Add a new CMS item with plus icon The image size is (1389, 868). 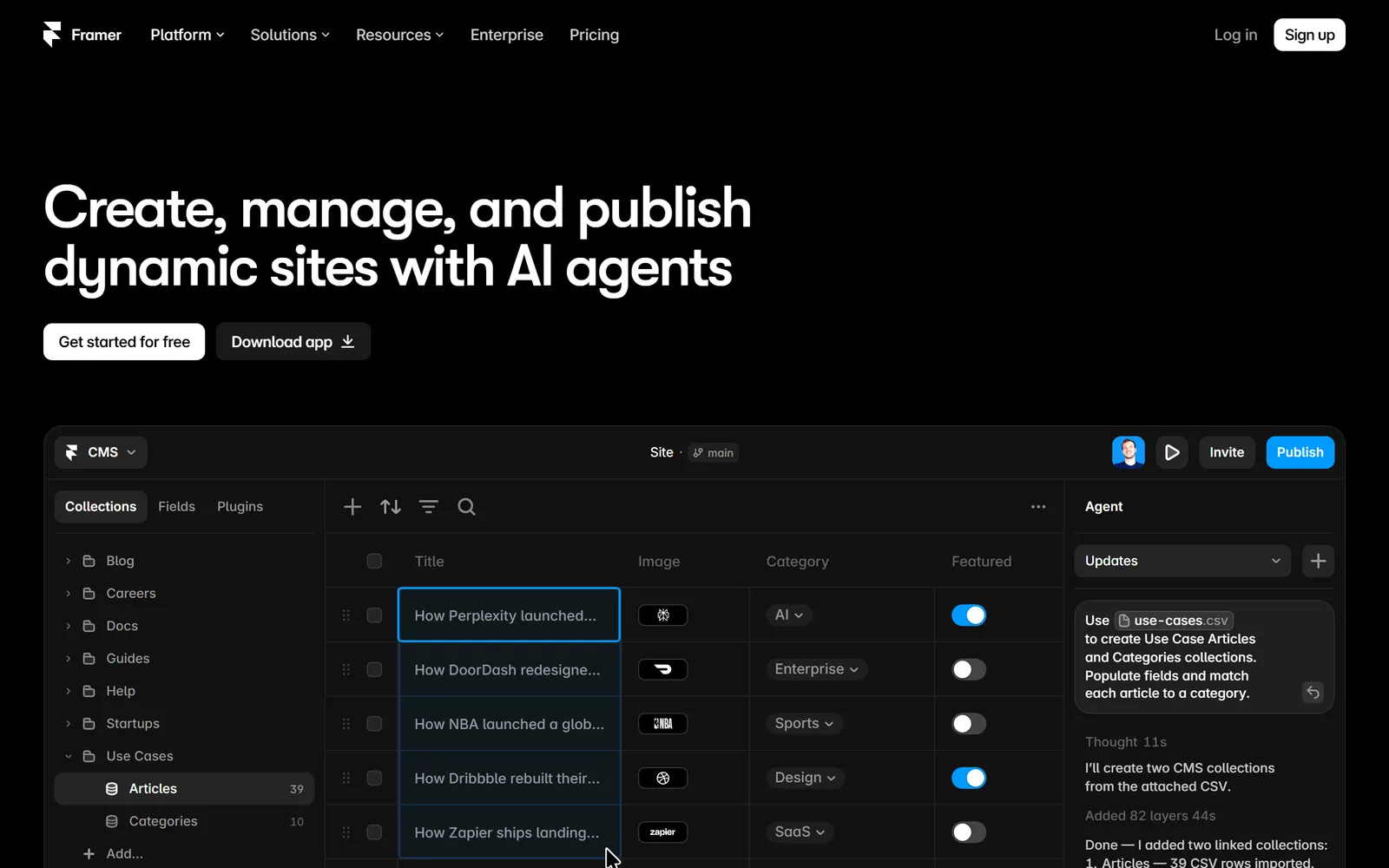[352, 507]
